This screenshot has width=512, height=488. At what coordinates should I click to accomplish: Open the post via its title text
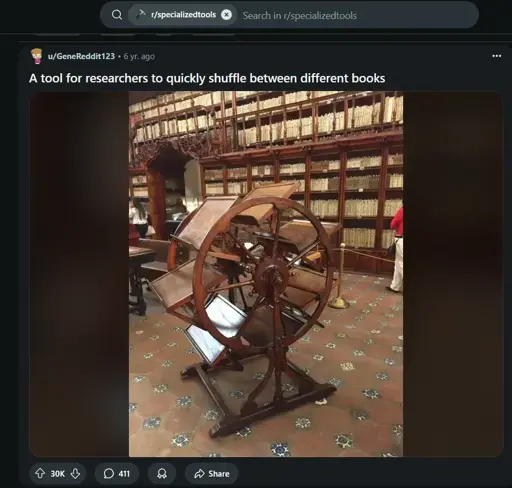click(207, 78)
